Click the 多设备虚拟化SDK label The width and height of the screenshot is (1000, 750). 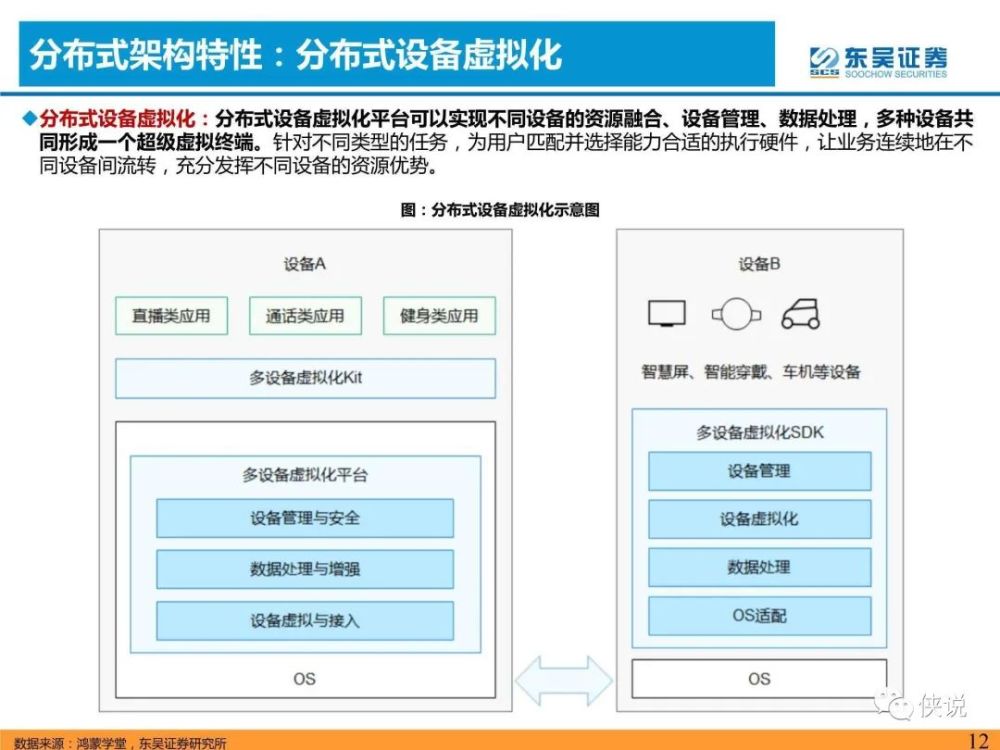pyautogui.click(x=760, y=432)
